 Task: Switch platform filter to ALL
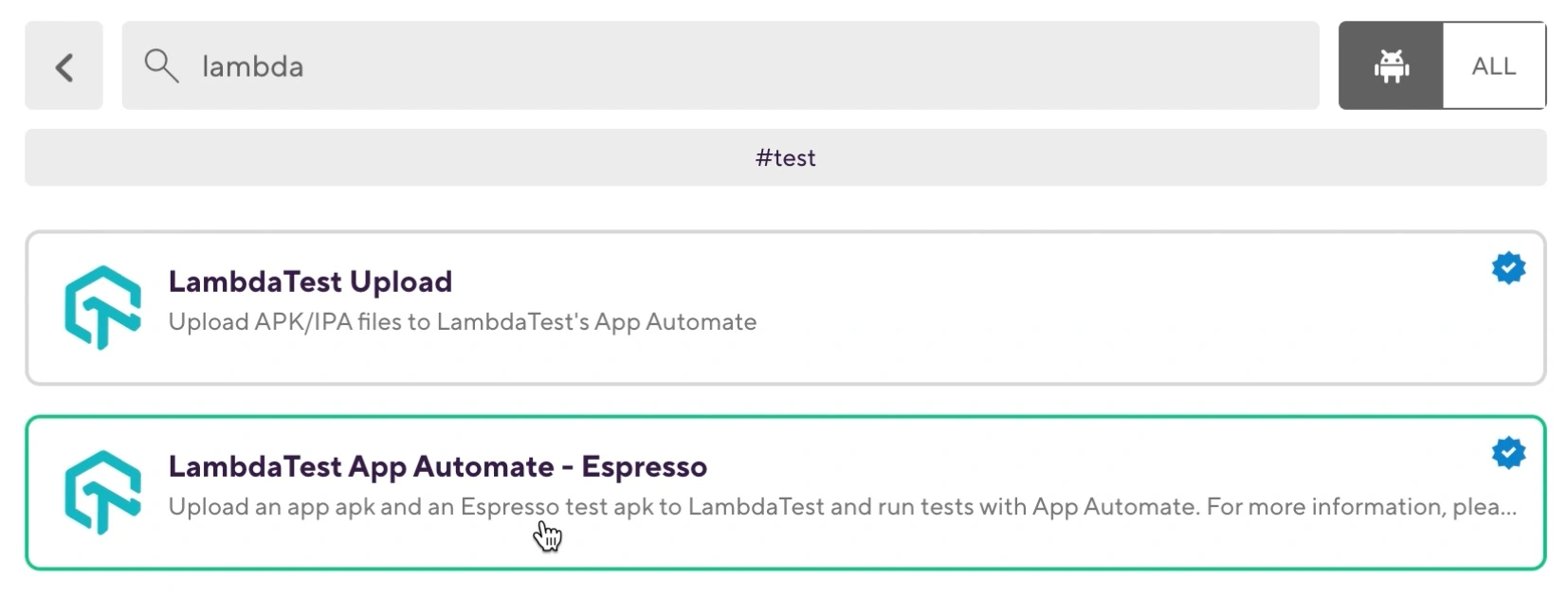coord(1493,66)
